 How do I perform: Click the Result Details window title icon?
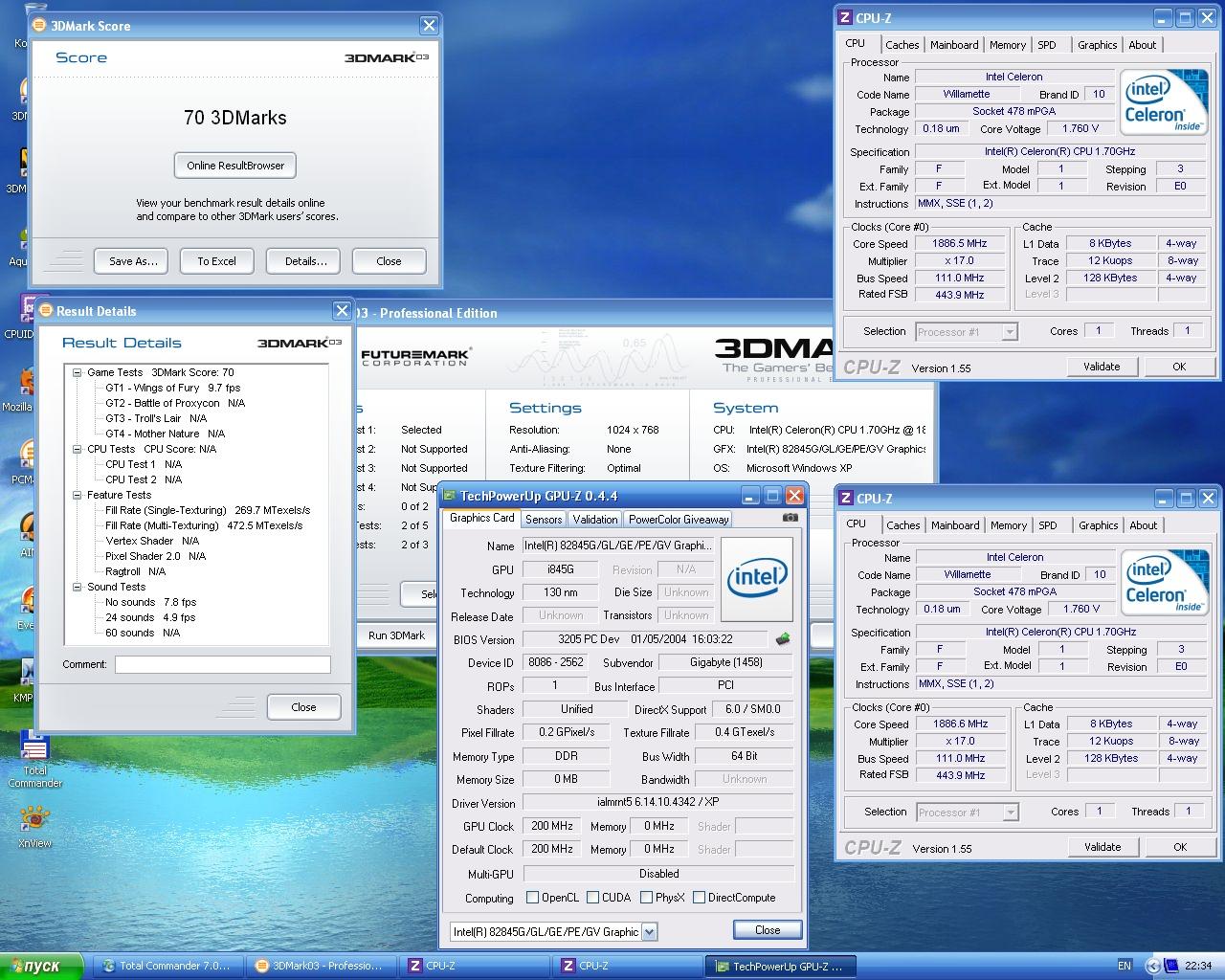tap(45, 310)
